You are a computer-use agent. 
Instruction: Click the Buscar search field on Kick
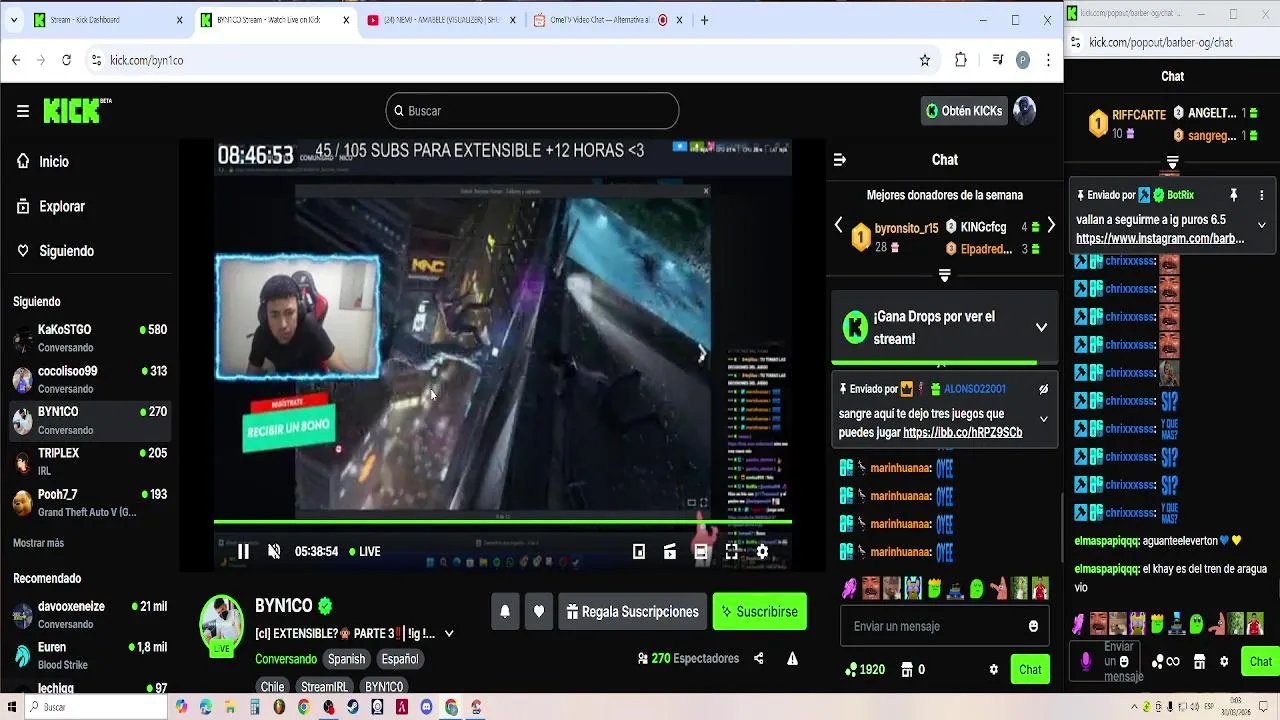click(x=532, y=111)
